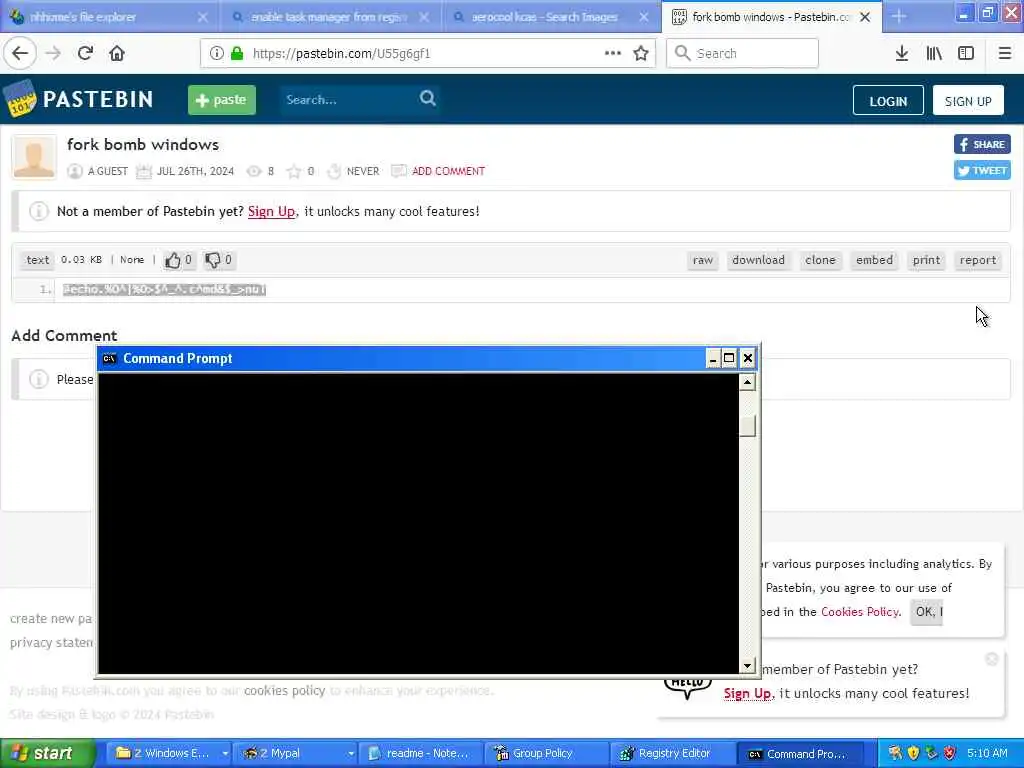This screenshot has width=1024, height=768.
Task: Click the download paste button
Action: [x=758, y=260]
